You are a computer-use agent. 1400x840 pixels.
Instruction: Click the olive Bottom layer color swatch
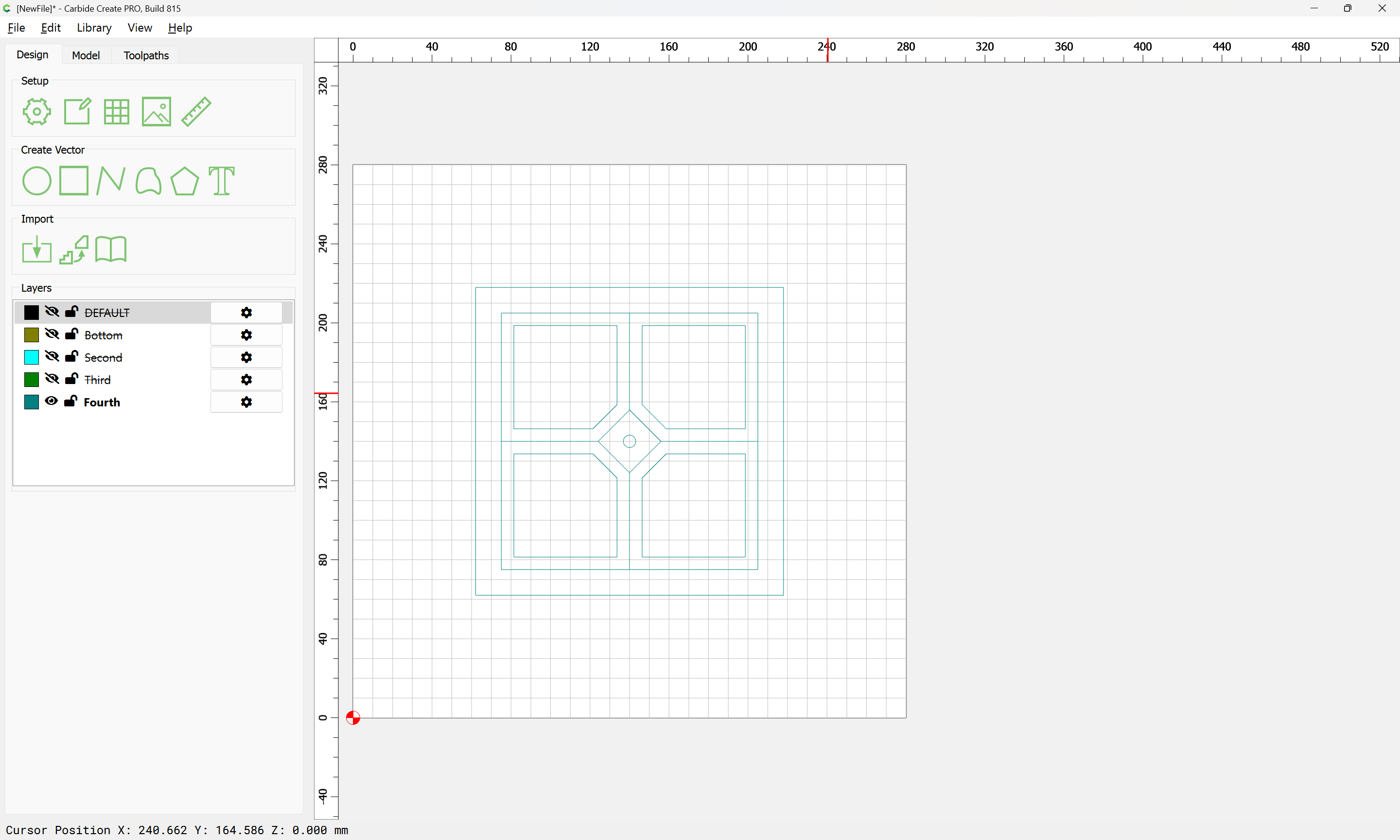click(32, 335)
